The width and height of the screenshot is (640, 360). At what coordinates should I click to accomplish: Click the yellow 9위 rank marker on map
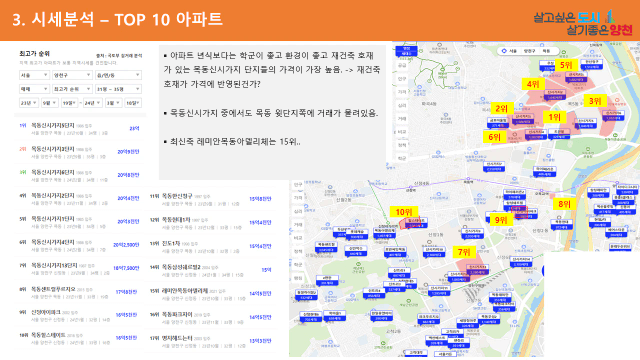[501, 220]
